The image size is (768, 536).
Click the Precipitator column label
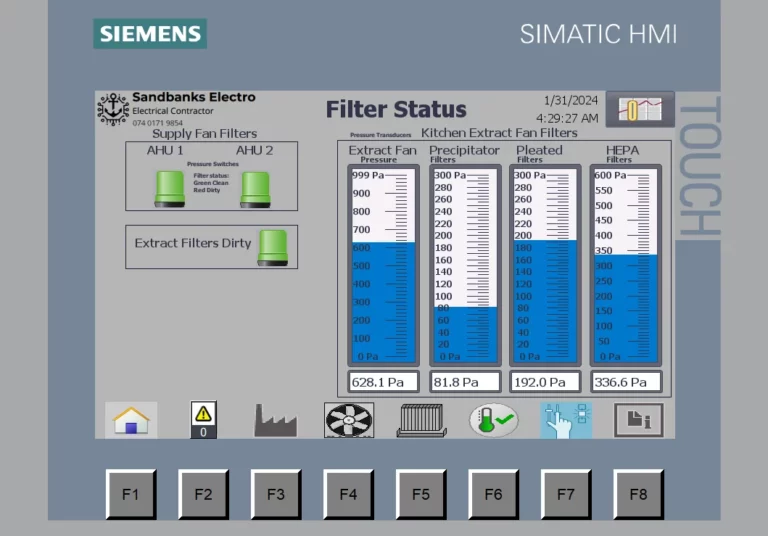[x=464, y=150]
